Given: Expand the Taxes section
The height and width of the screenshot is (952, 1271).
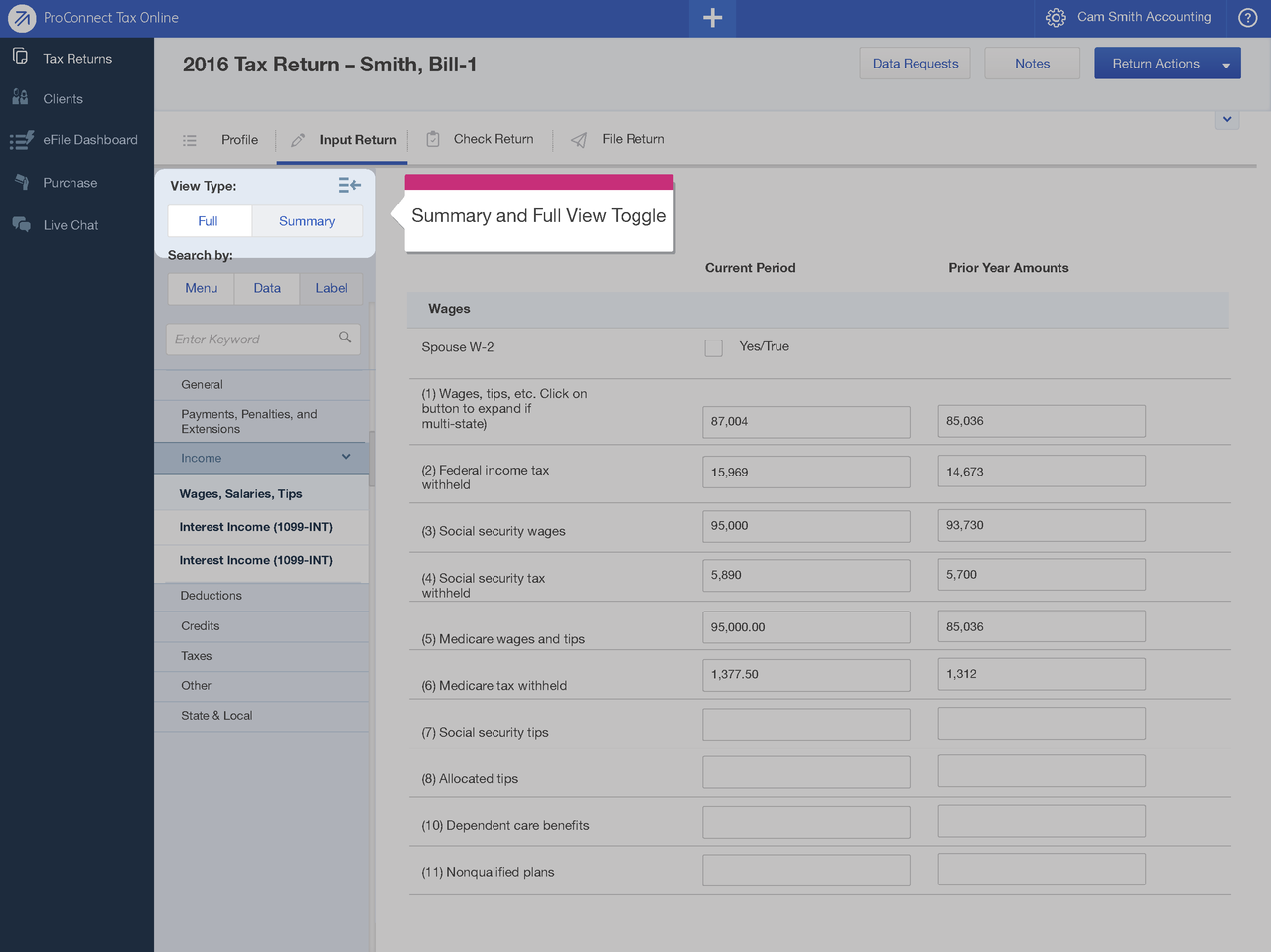Looking at the screenshot, I should [x=262, y=656].
